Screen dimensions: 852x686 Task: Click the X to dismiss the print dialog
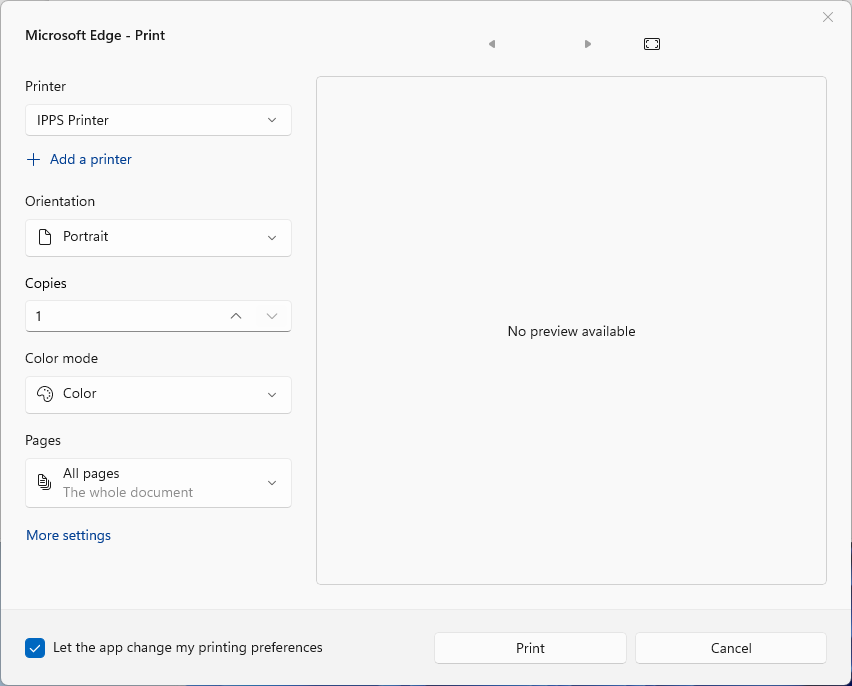click(828, 17)
